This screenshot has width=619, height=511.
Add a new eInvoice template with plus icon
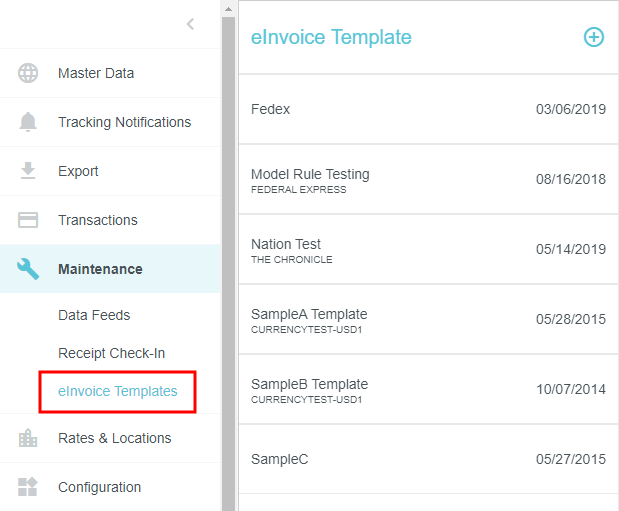pyautogui.click(x=594, y=37)
